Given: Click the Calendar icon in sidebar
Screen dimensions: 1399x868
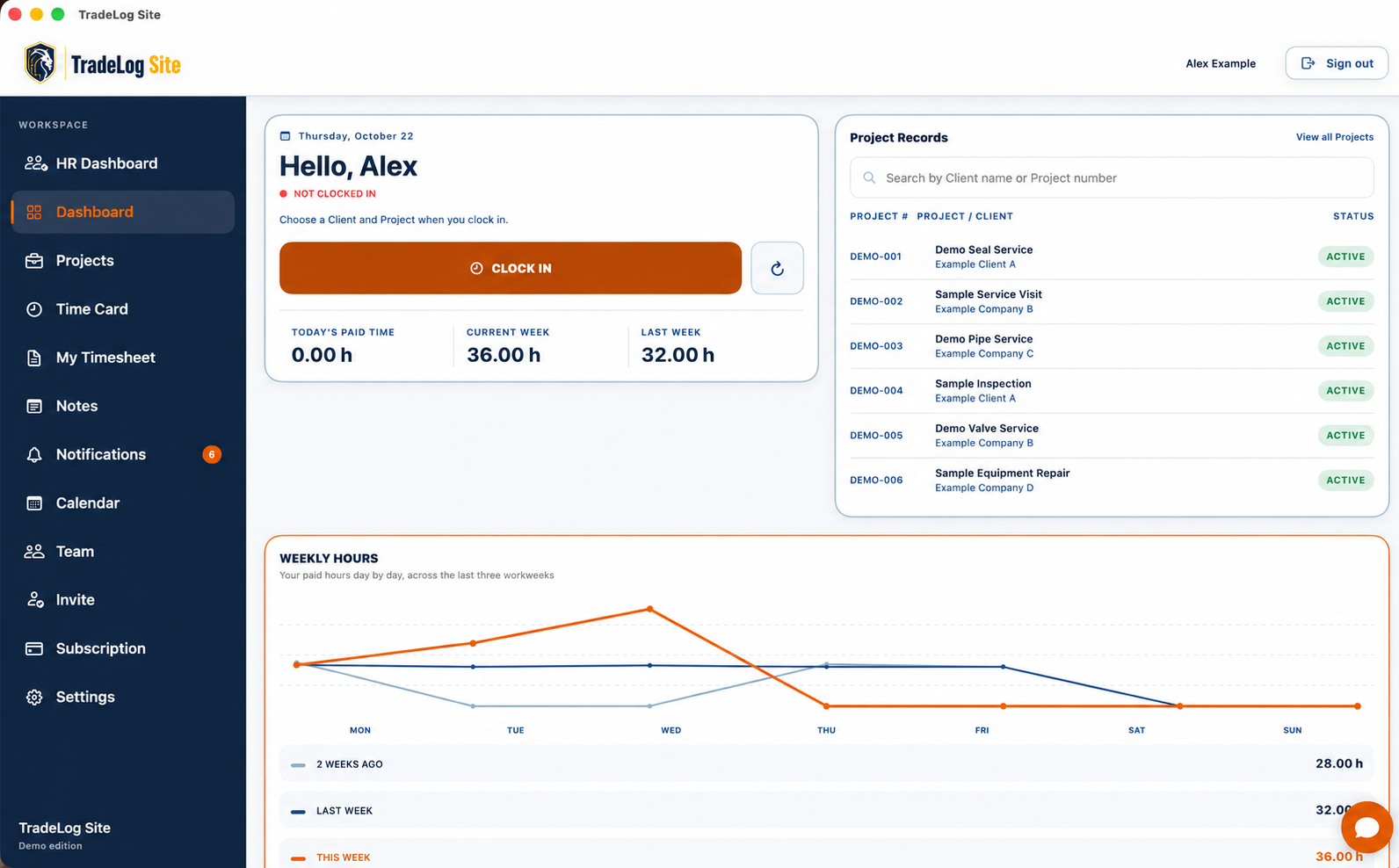Looking at the screenshot, I should 34,503.
